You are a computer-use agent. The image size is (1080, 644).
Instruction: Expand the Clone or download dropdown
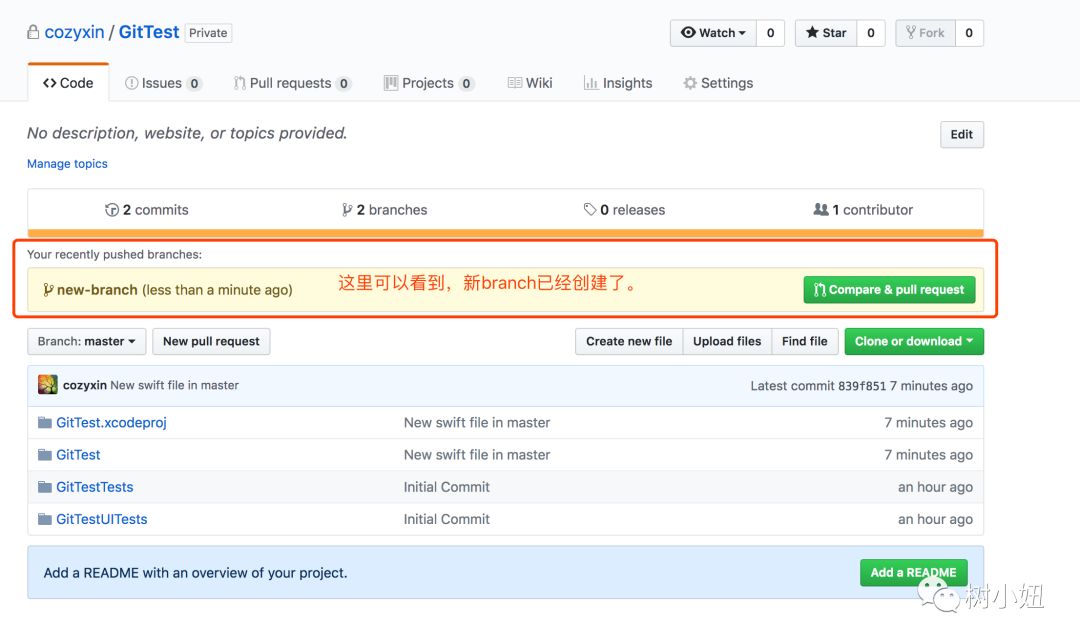914,341
